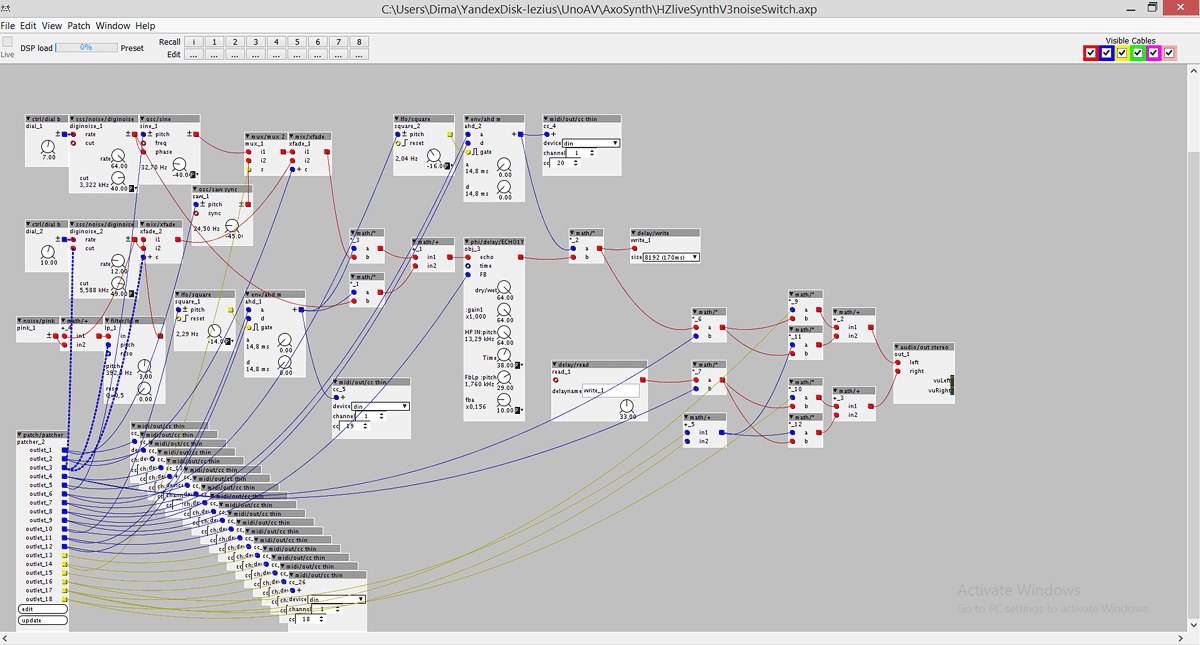Image resolution: width=1200 pixels, height=645 pixels.
Task: Click the red outlet of read_1
Action: 643,380
